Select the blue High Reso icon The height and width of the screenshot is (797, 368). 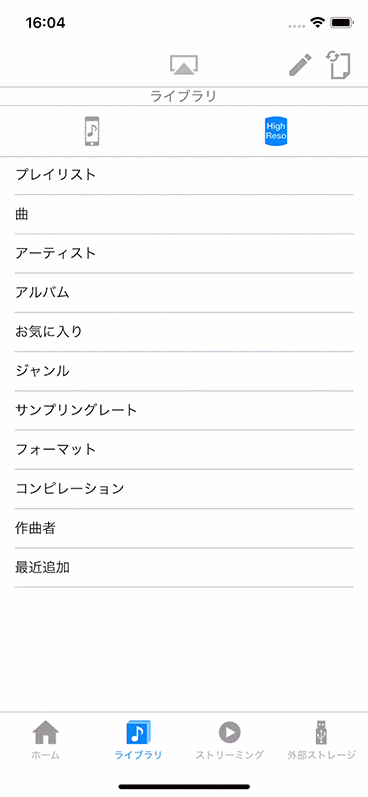(x=276, y=132)
